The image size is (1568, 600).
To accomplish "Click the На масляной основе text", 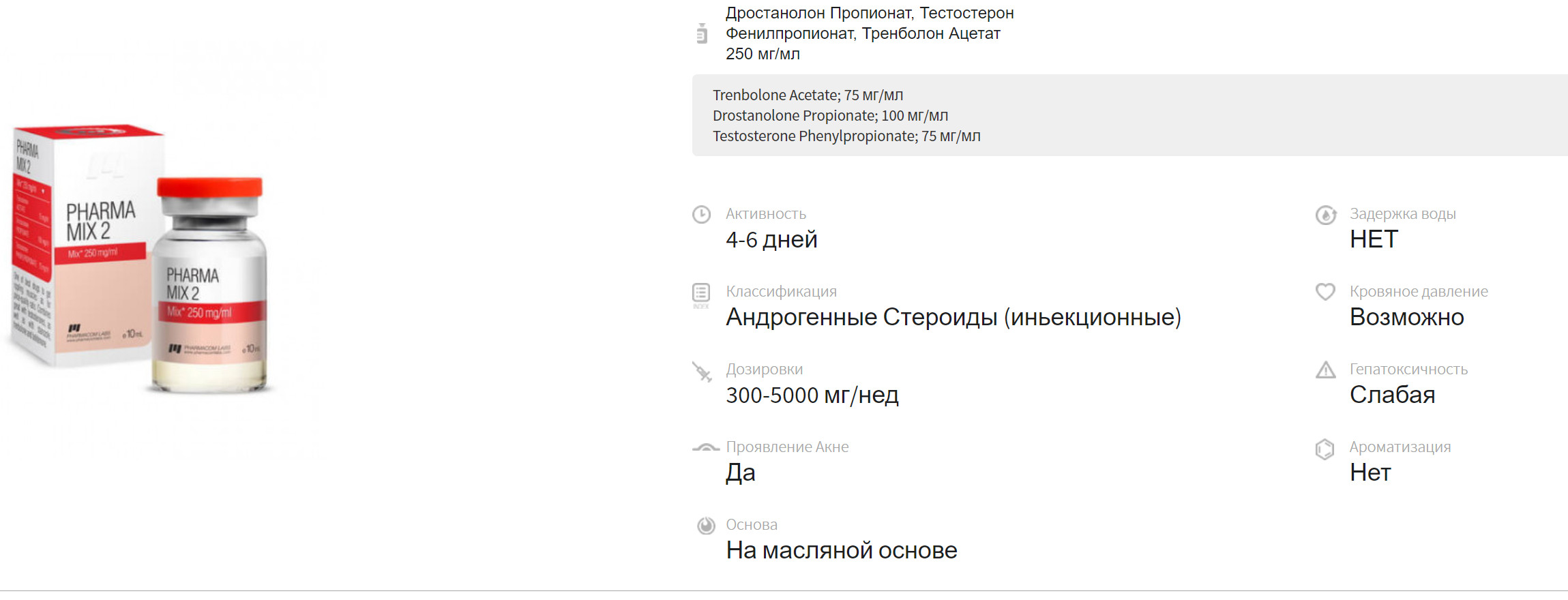I will pos(841,551).
